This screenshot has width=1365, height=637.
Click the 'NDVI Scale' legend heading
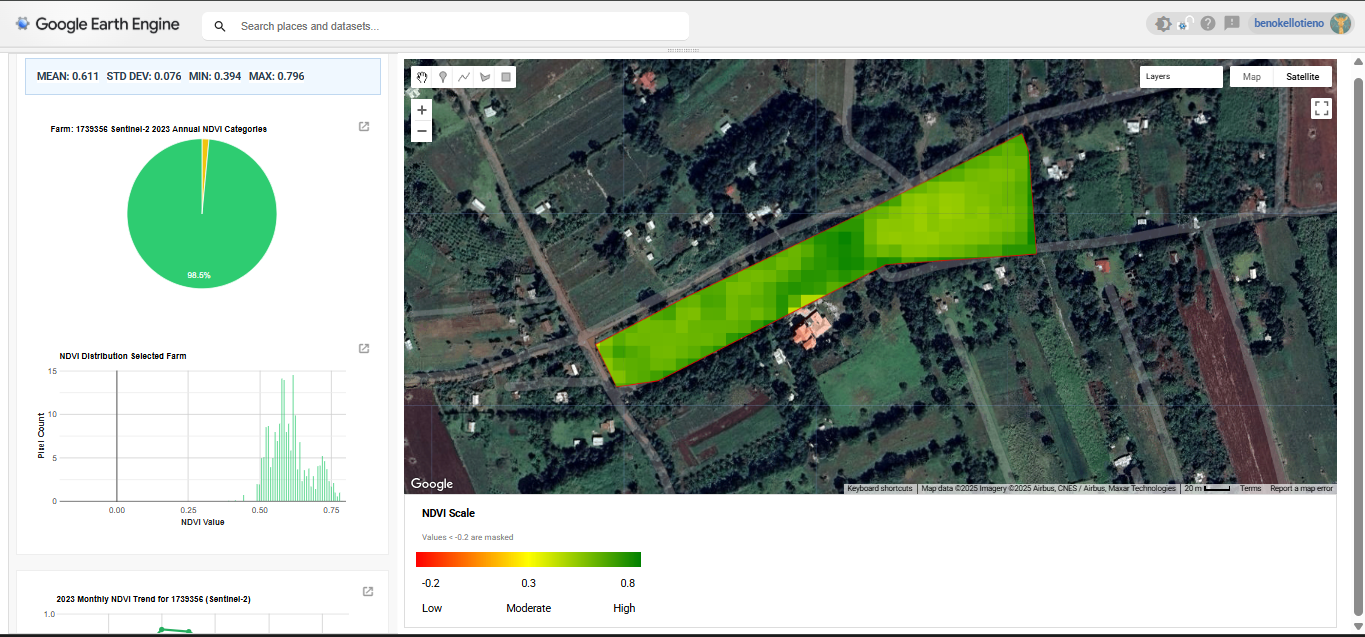point(448,513)
